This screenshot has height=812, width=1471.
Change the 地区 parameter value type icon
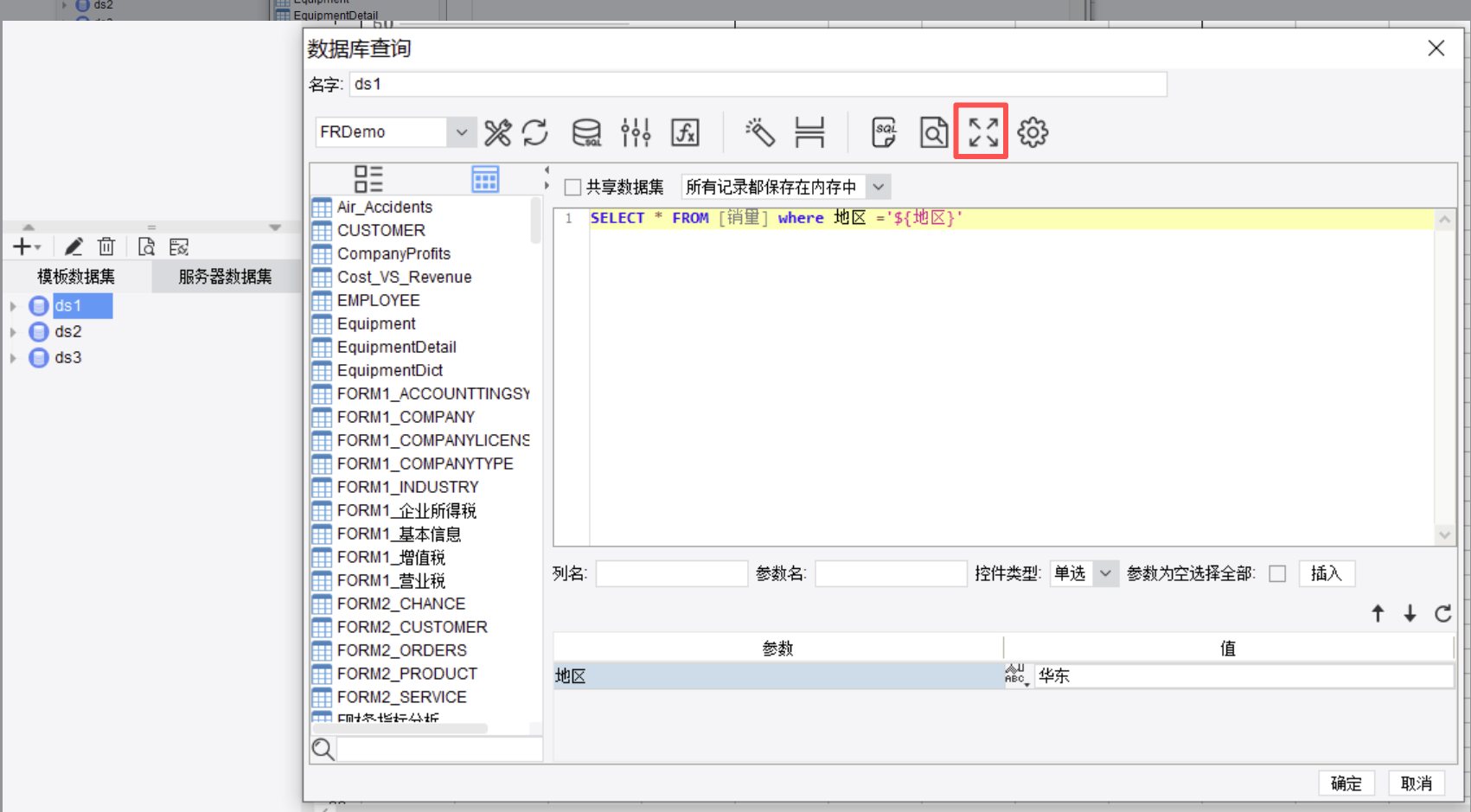pos(1016,675)
